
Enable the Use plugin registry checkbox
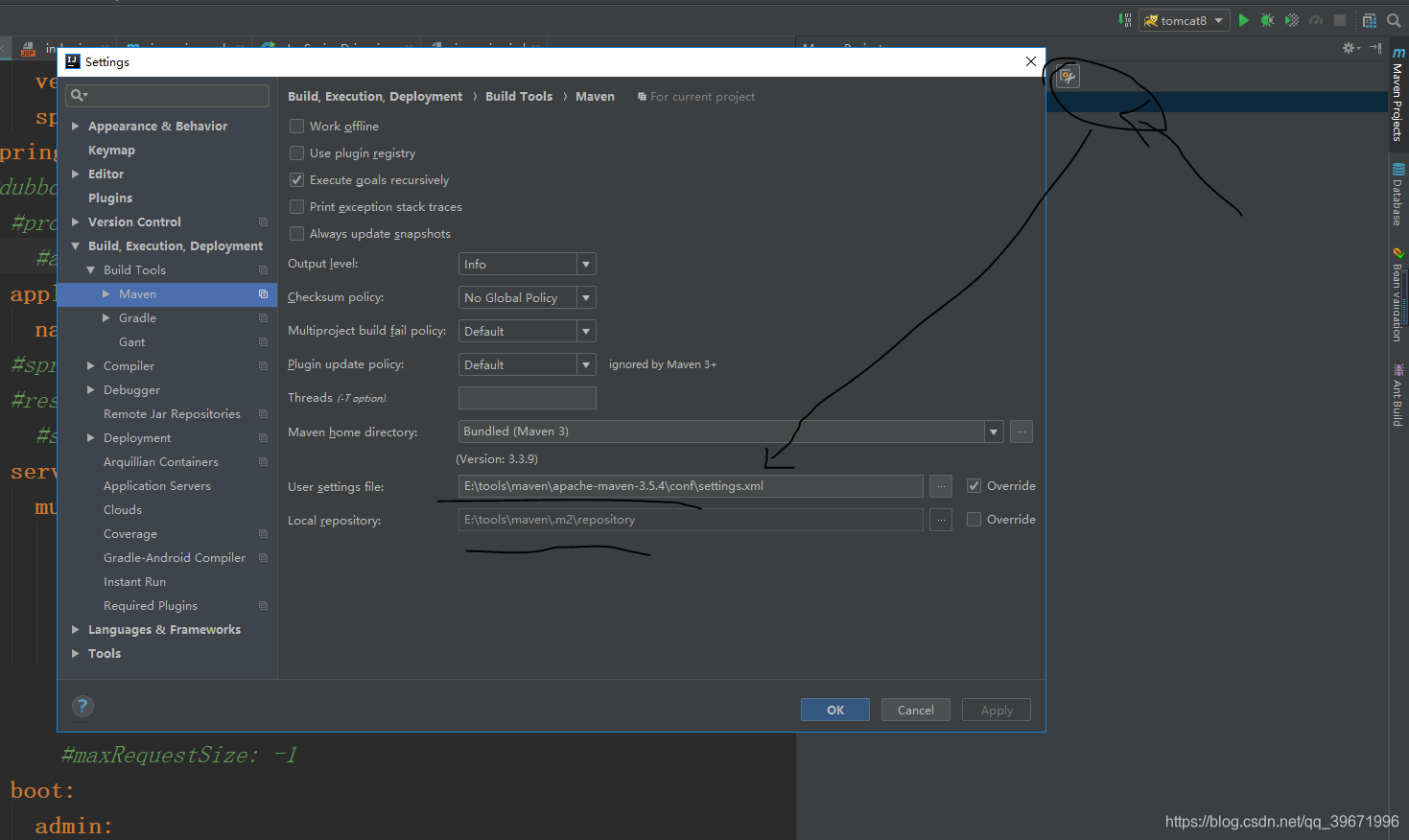[297, 152]
